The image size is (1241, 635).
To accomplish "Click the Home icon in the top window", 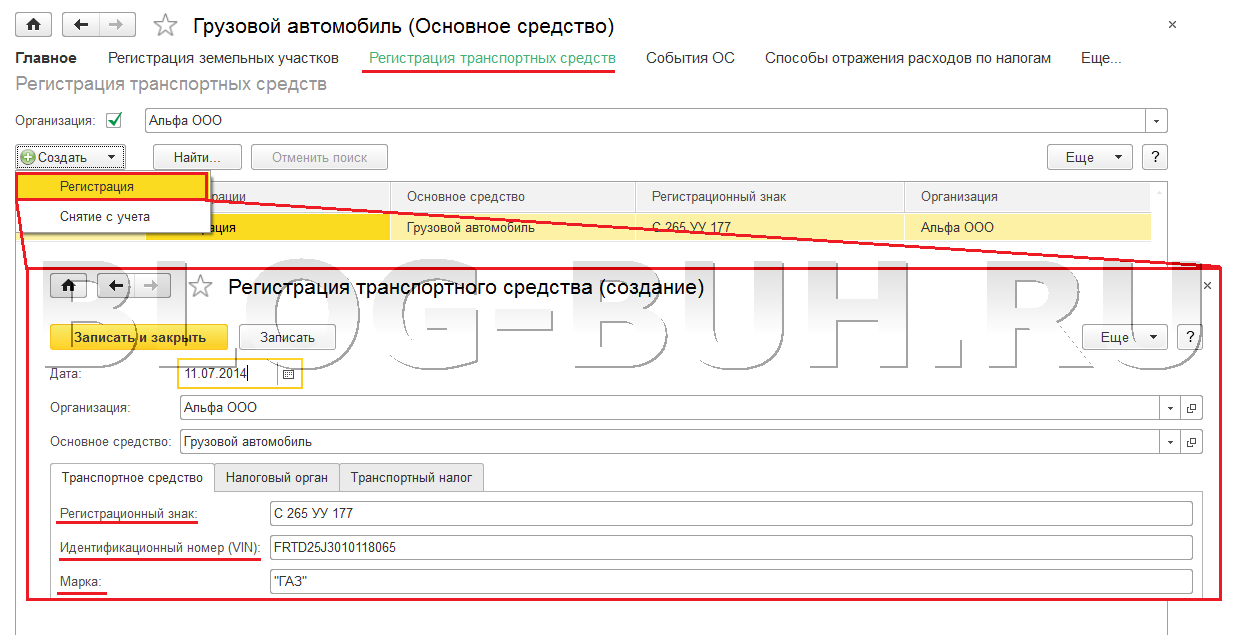I will pos(34,25).
